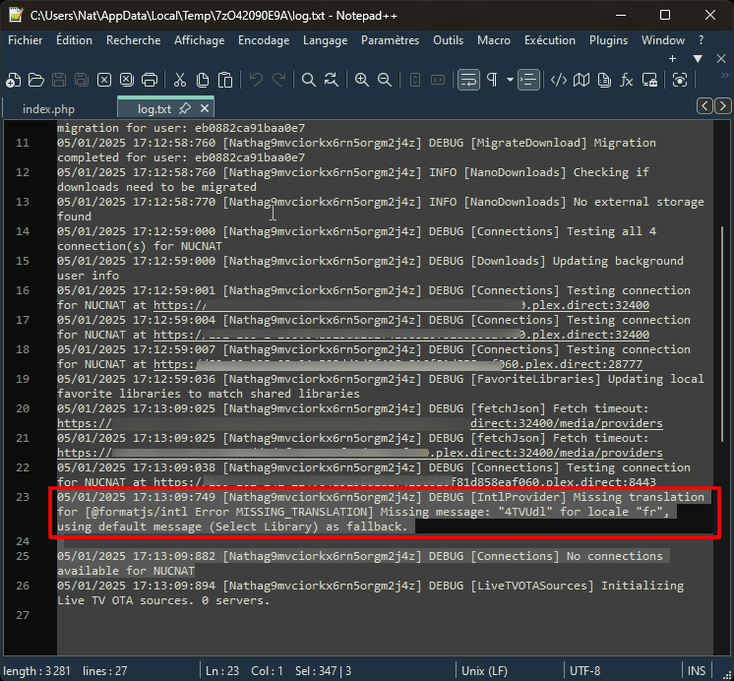Viewport: 734px width, 681px height.
Task: Close document with menu bar X
Action: tap(721, 59)
